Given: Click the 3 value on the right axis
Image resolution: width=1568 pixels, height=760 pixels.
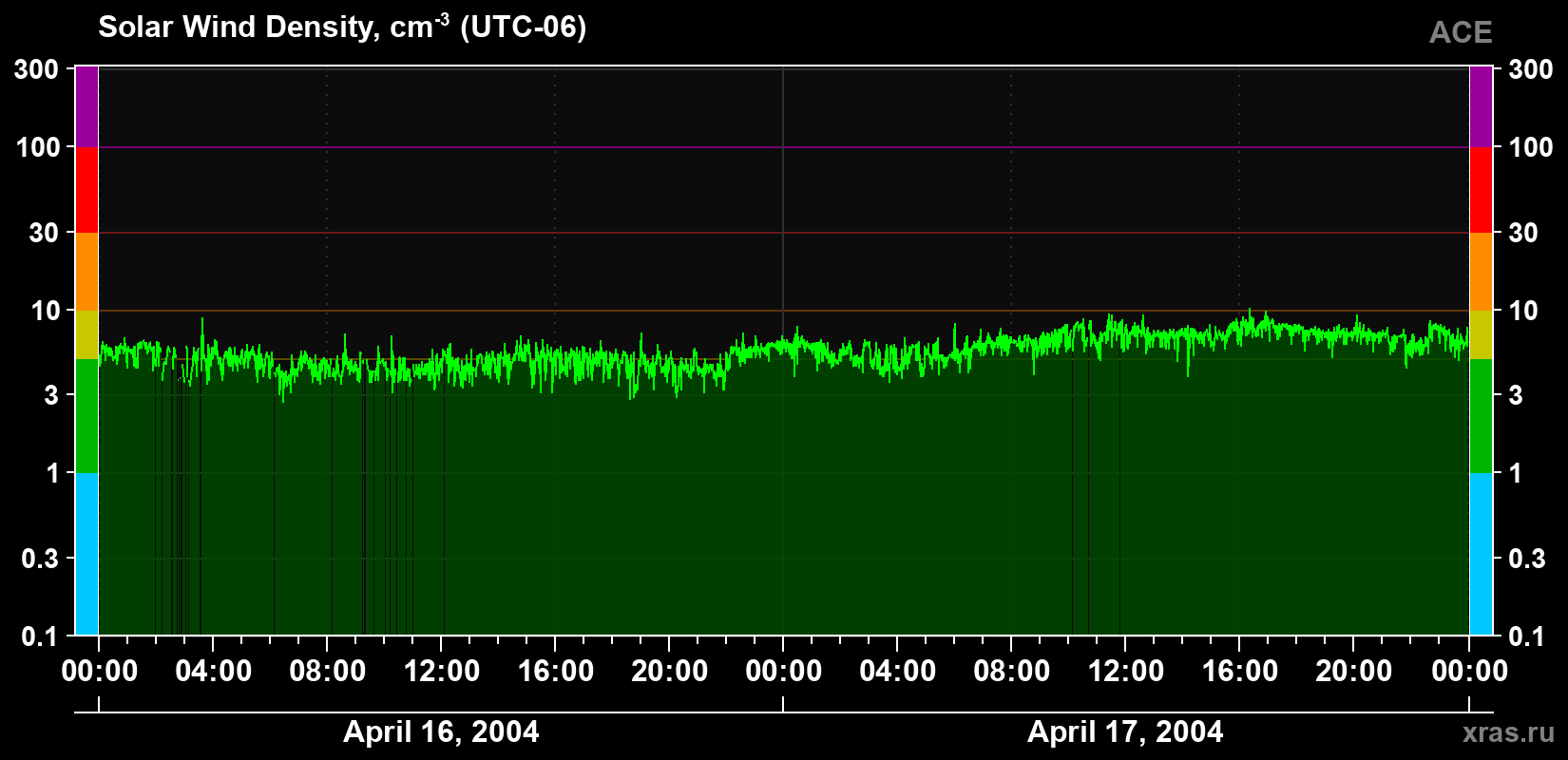Looking at the screenshot, I should click(x=1516, y=394).
